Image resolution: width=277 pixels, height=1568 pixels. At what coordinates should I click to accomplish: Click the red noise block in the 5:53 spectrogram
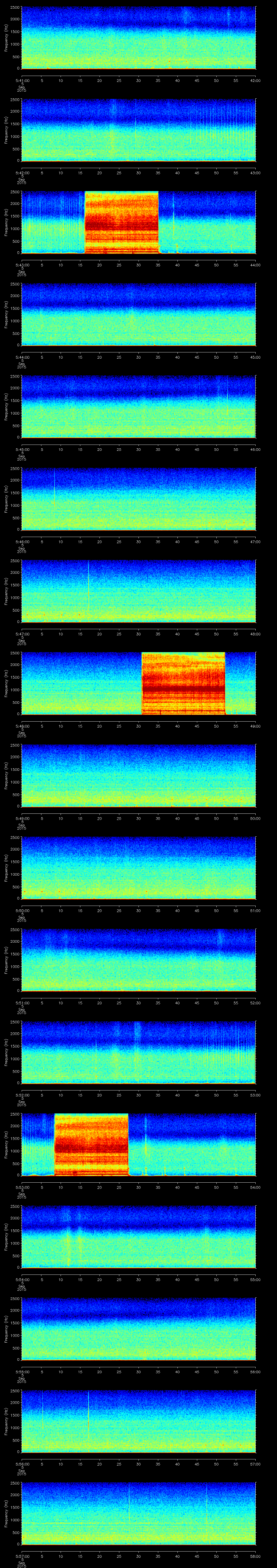click(91, 1144)
